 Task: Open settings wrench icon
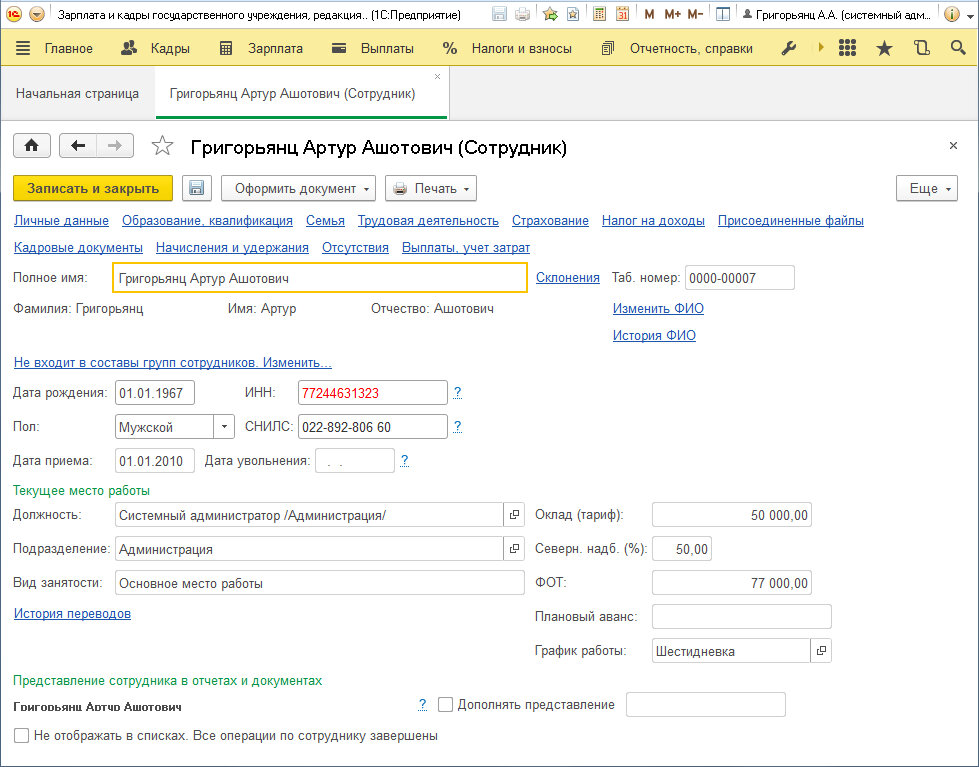coord(789,48)
